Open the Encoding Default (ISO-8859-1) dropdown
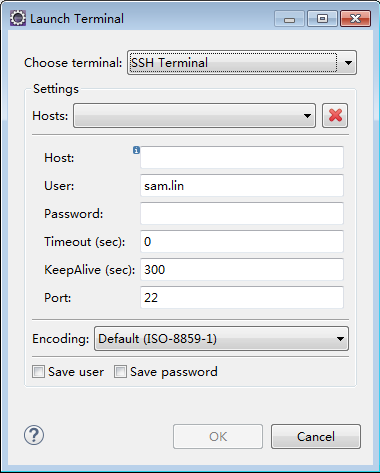Screen dimensions: 380x473 point(222,339)
